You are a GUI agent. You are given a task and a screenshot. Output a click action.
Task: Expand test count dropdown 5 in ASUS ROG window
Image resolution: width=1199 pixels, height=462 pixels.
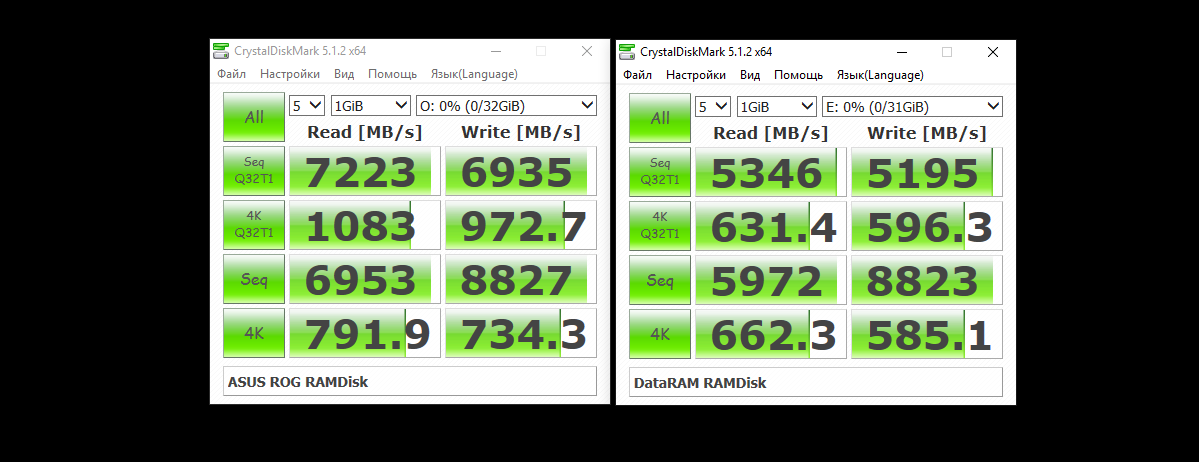point(307,106)
